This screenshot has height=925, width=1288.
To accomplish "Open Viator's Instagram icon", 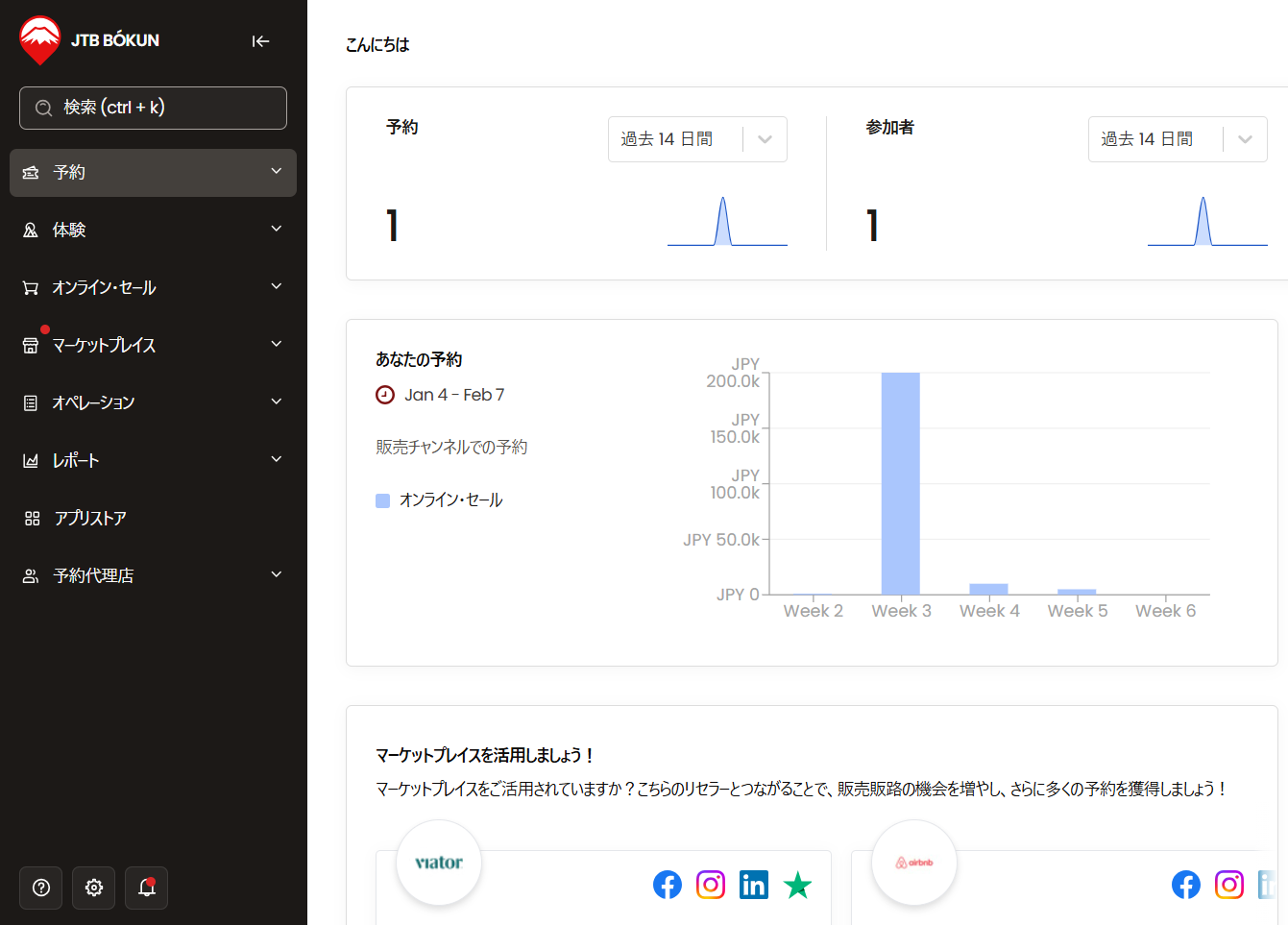I will coord(711,885).
